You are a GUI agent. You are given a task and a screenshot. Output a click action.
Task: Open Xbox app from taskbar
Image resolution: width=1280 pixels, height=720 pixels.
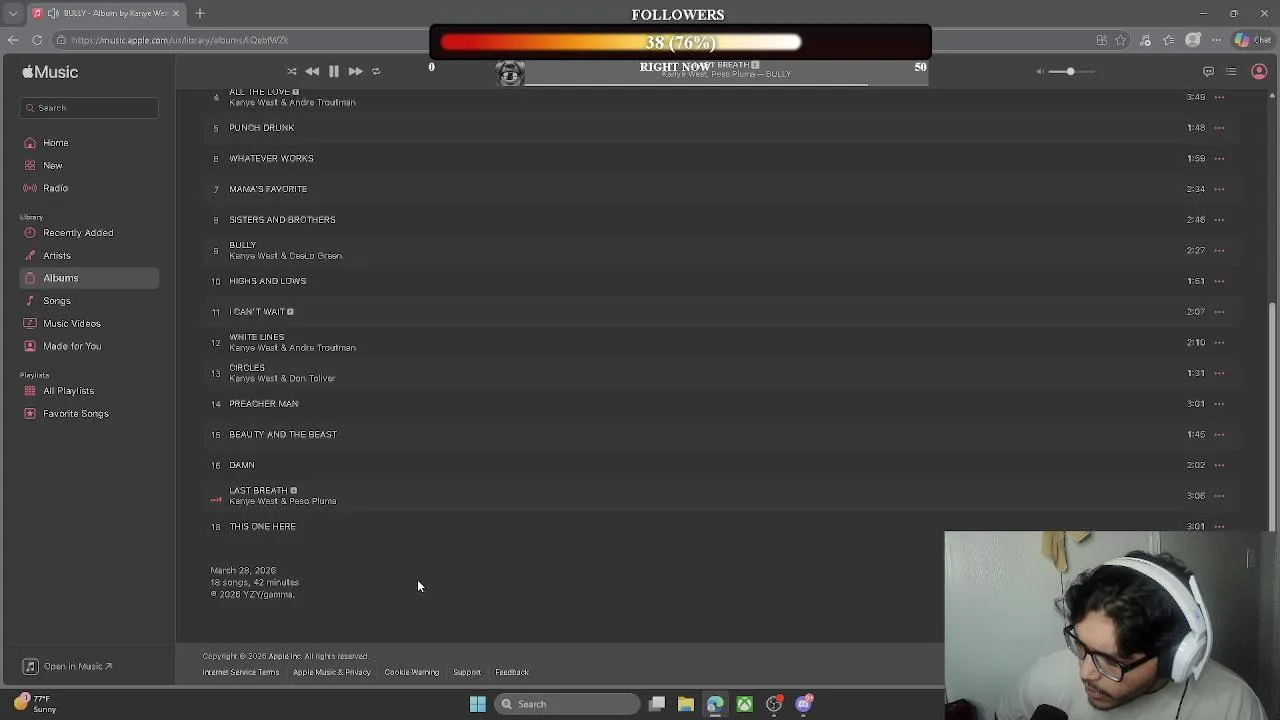tap(745, 704)
